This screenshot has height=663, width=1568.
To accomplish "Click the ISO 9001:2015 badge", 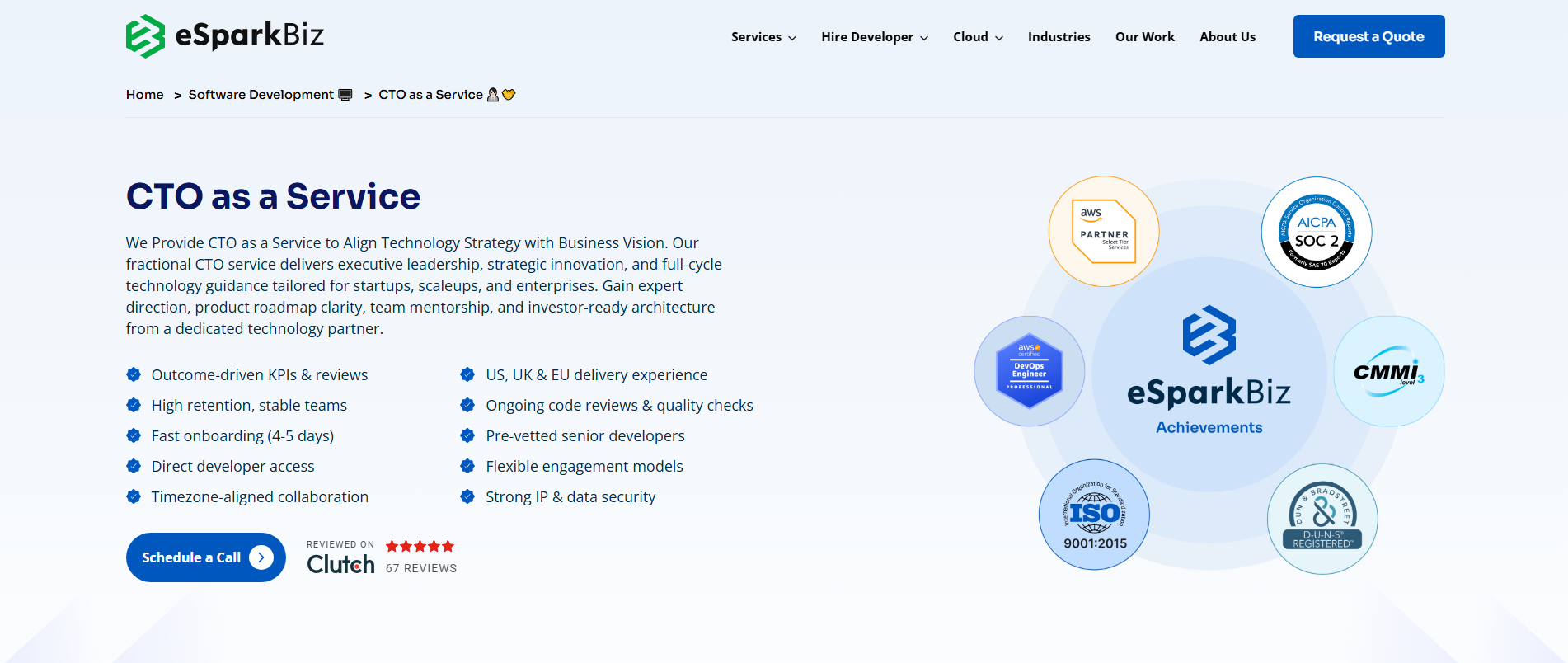I will [1094, 515].
